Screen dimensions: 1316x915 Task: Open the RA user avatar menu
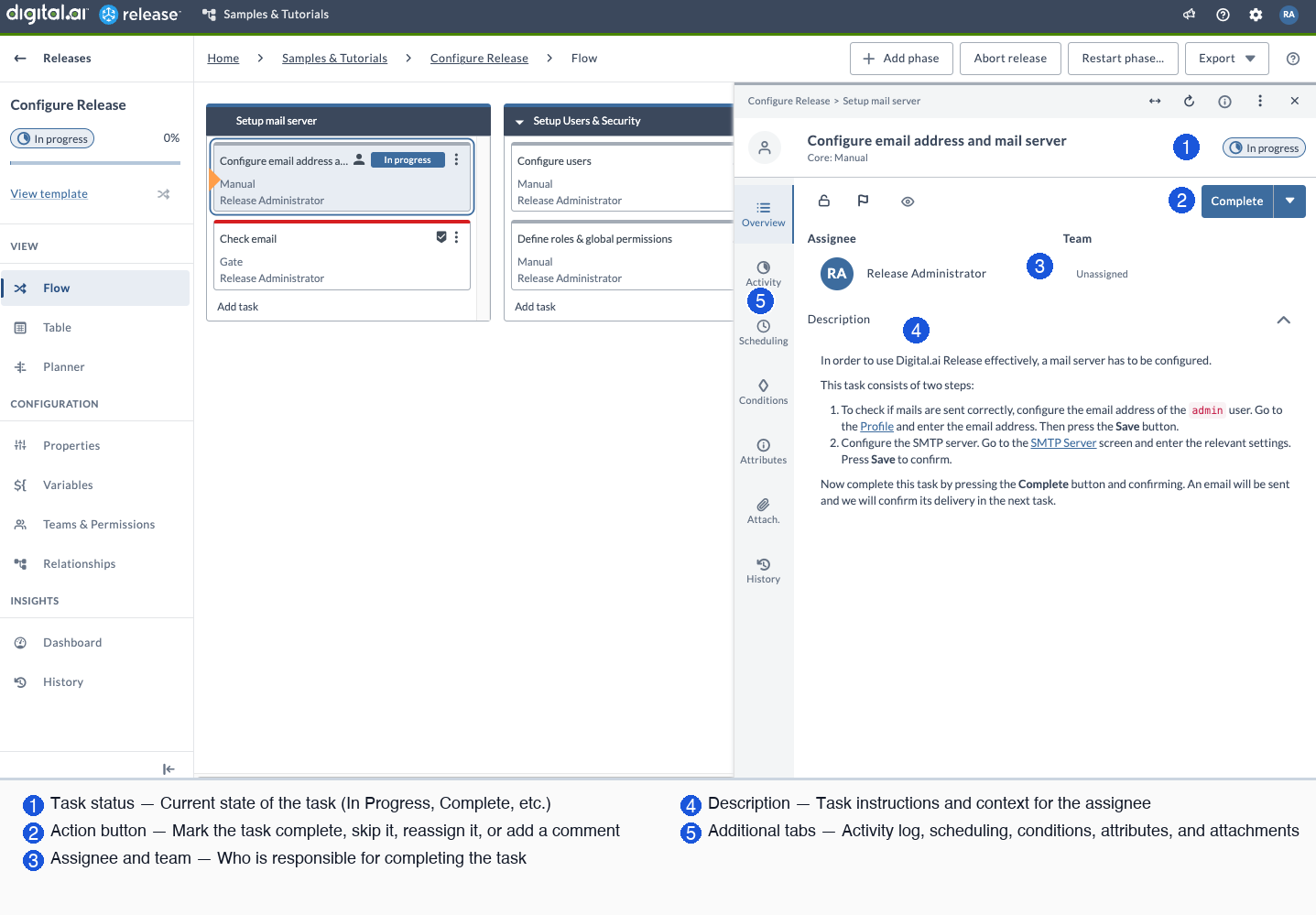[1289, 15]
